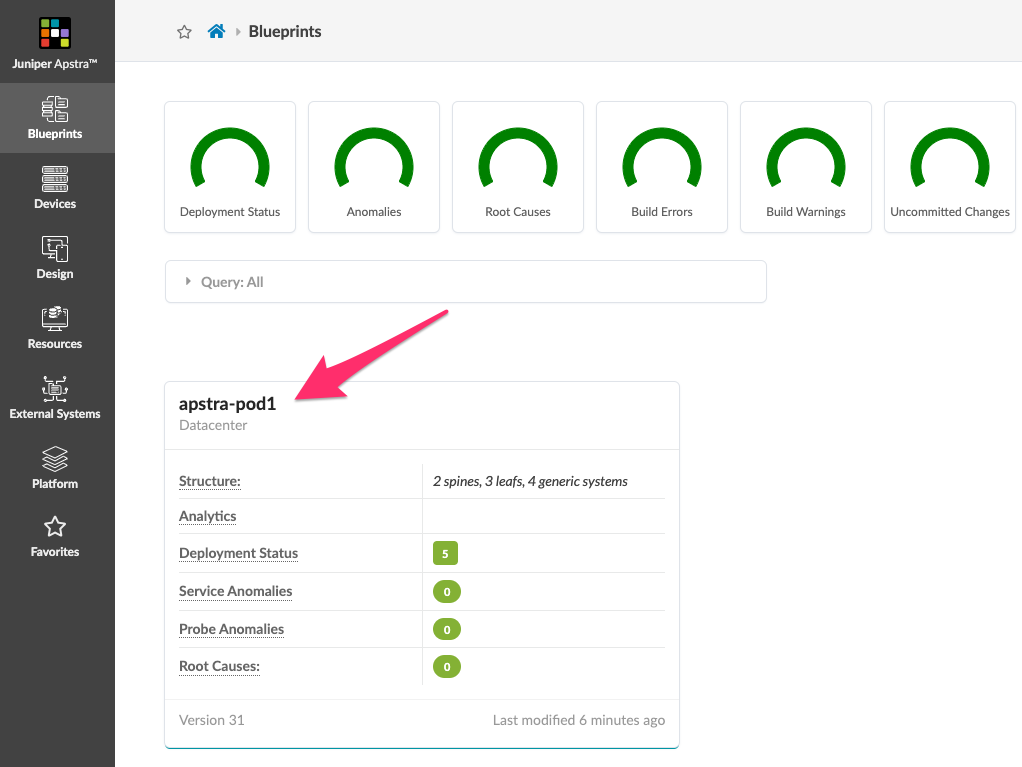The width and height of the screenshot is (1022, 767).
Task: Click the Juniper Apstra logo icon
Action: (55, 33)
